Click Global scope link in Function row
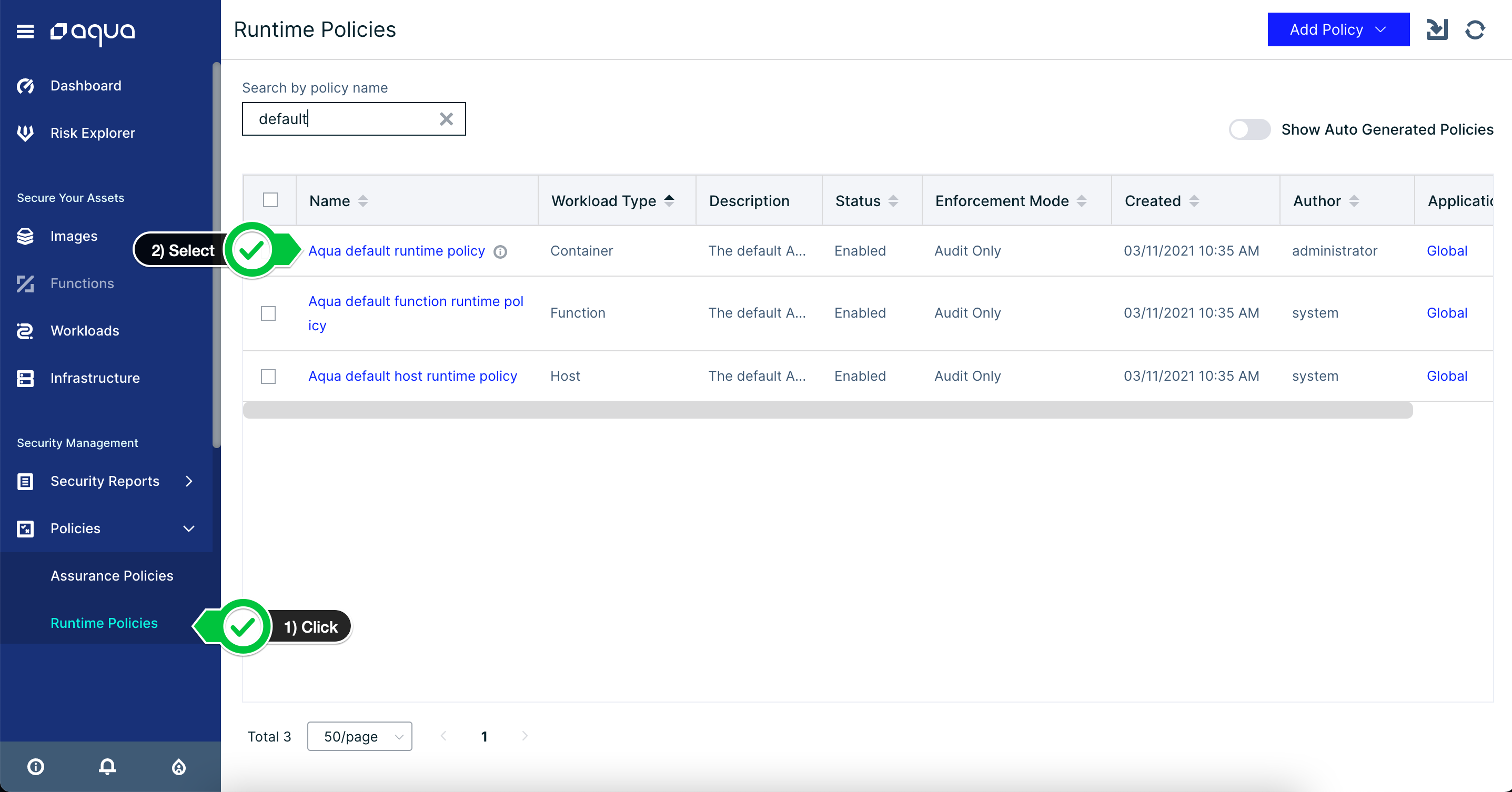The height and width of the screenshot is (792, 1512). point(1447,313)
